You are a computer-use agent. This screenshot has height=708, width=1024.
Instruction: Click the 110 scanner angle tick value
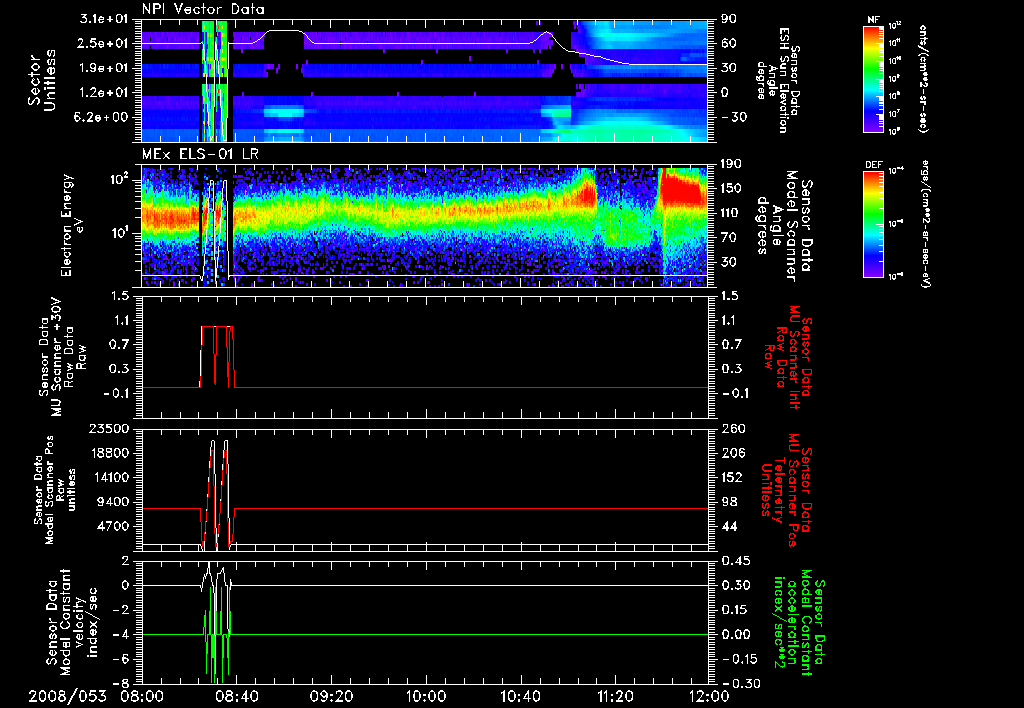(731, 213)
